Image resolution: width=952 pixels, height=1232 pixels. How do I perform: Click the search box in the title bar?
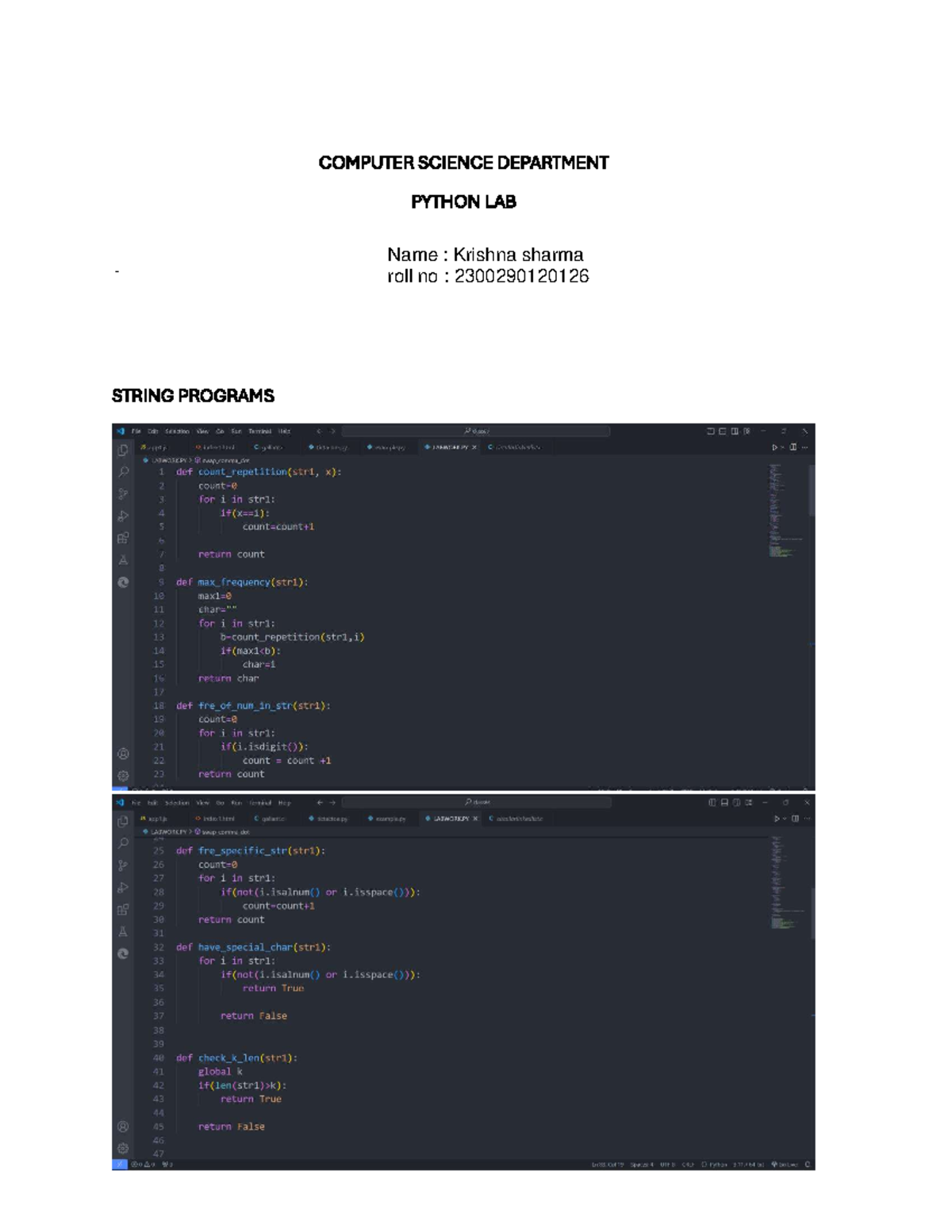[476, 432]
